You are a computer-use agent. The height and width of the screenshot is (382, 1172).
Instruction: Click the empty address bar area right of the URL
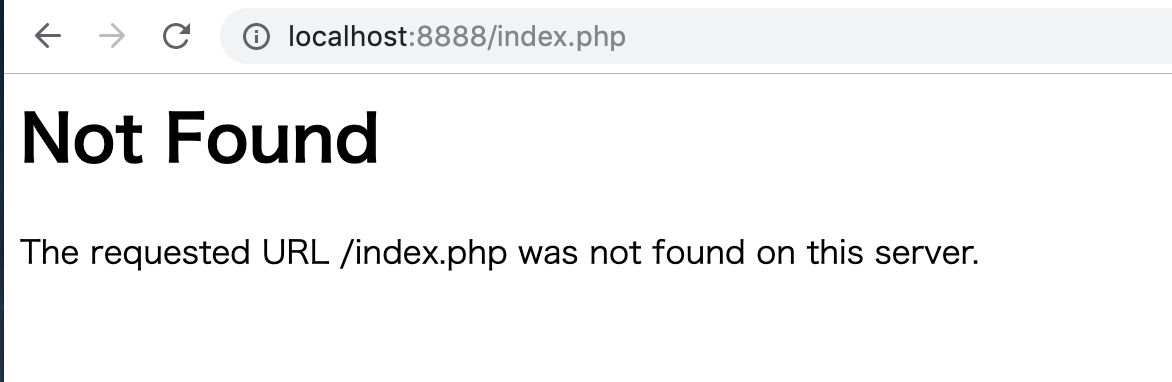(897, 36)
